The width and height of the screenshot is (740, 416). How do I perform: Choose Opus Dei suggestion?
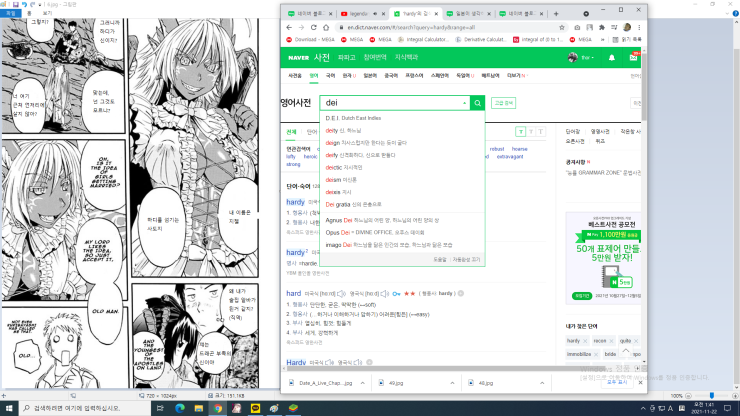403,232
